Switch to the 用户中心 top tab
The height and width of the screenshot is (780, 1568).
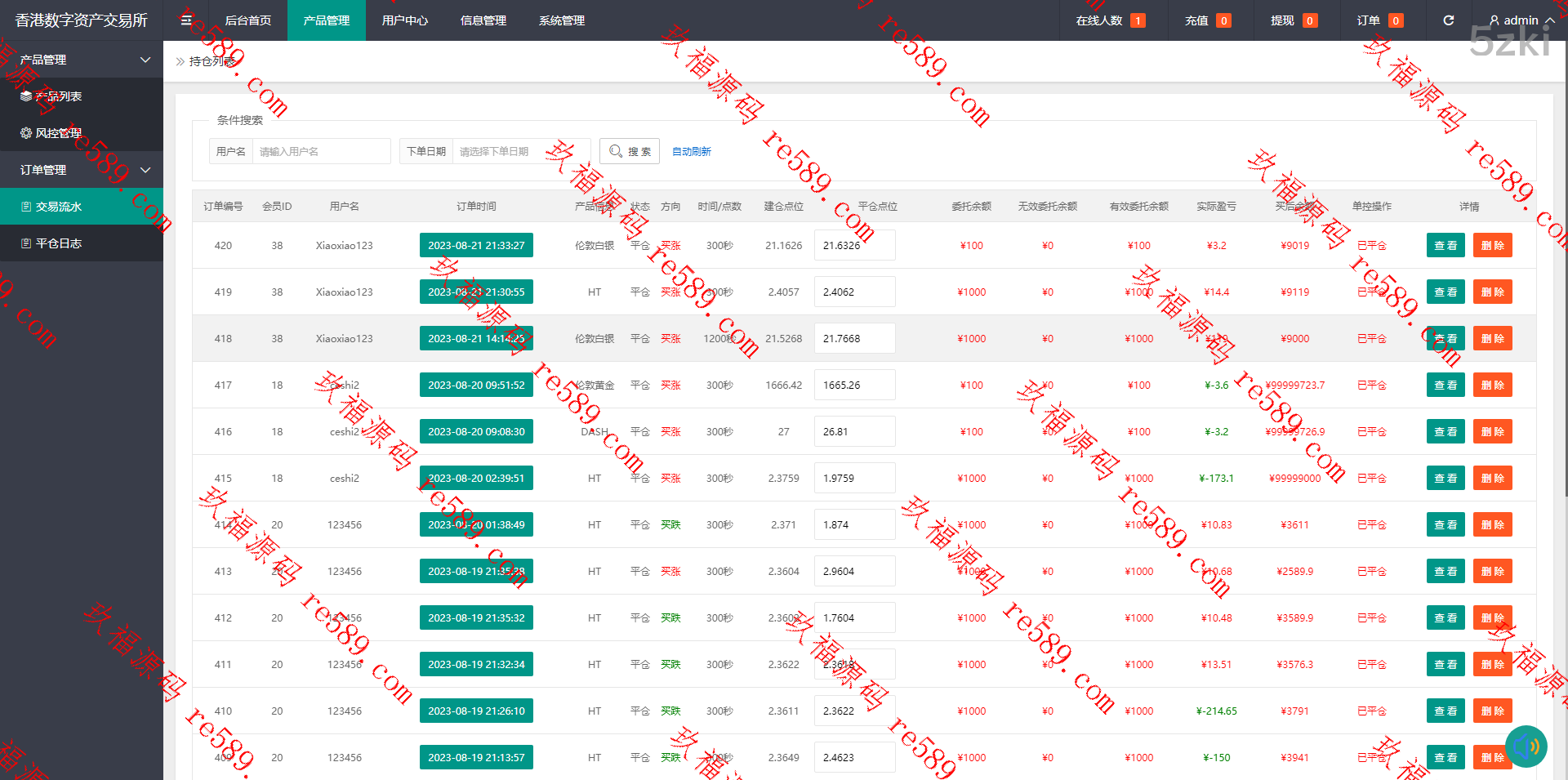click(404, 20)
